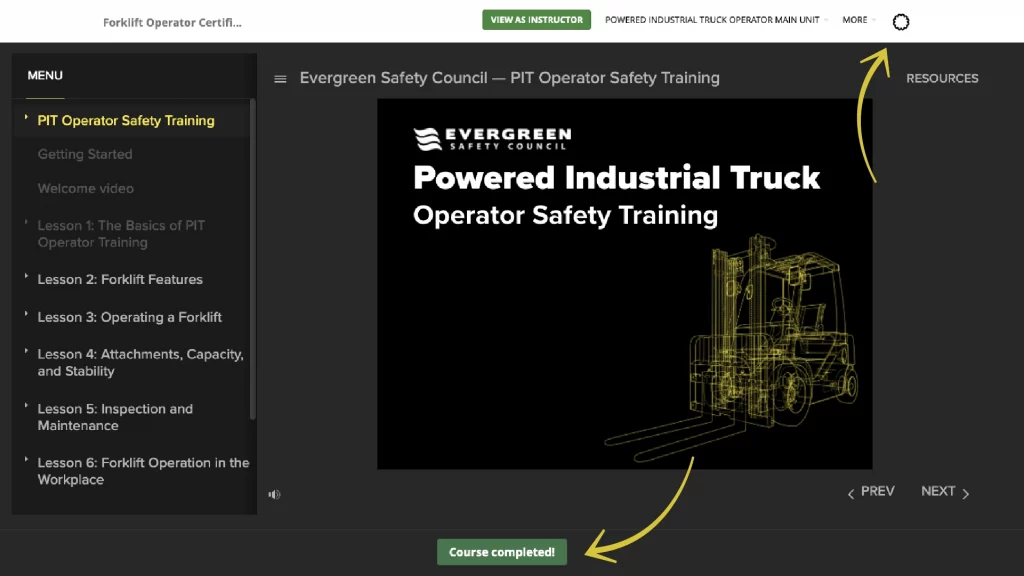
Task: Click View as Instructor button
Action: pos(537,20)
